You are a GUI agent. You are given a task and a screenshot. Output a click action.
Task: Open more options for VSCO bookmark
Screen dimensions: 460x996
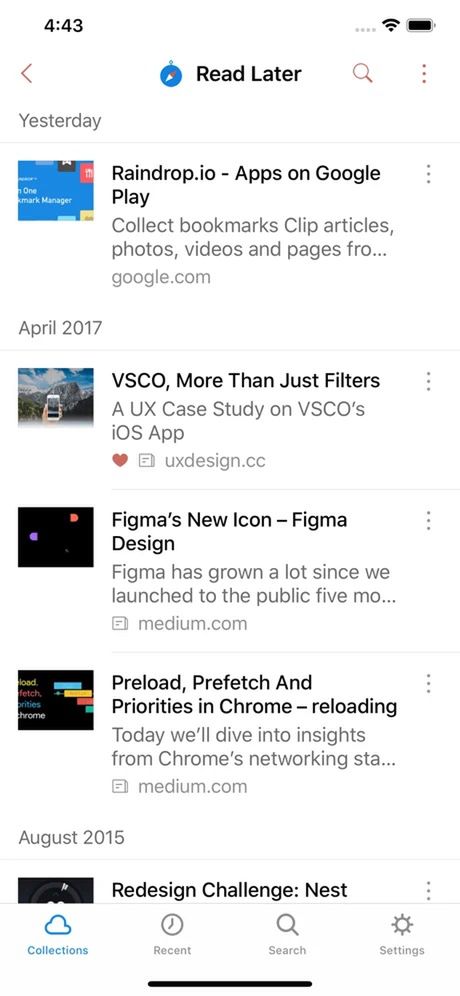428,381
